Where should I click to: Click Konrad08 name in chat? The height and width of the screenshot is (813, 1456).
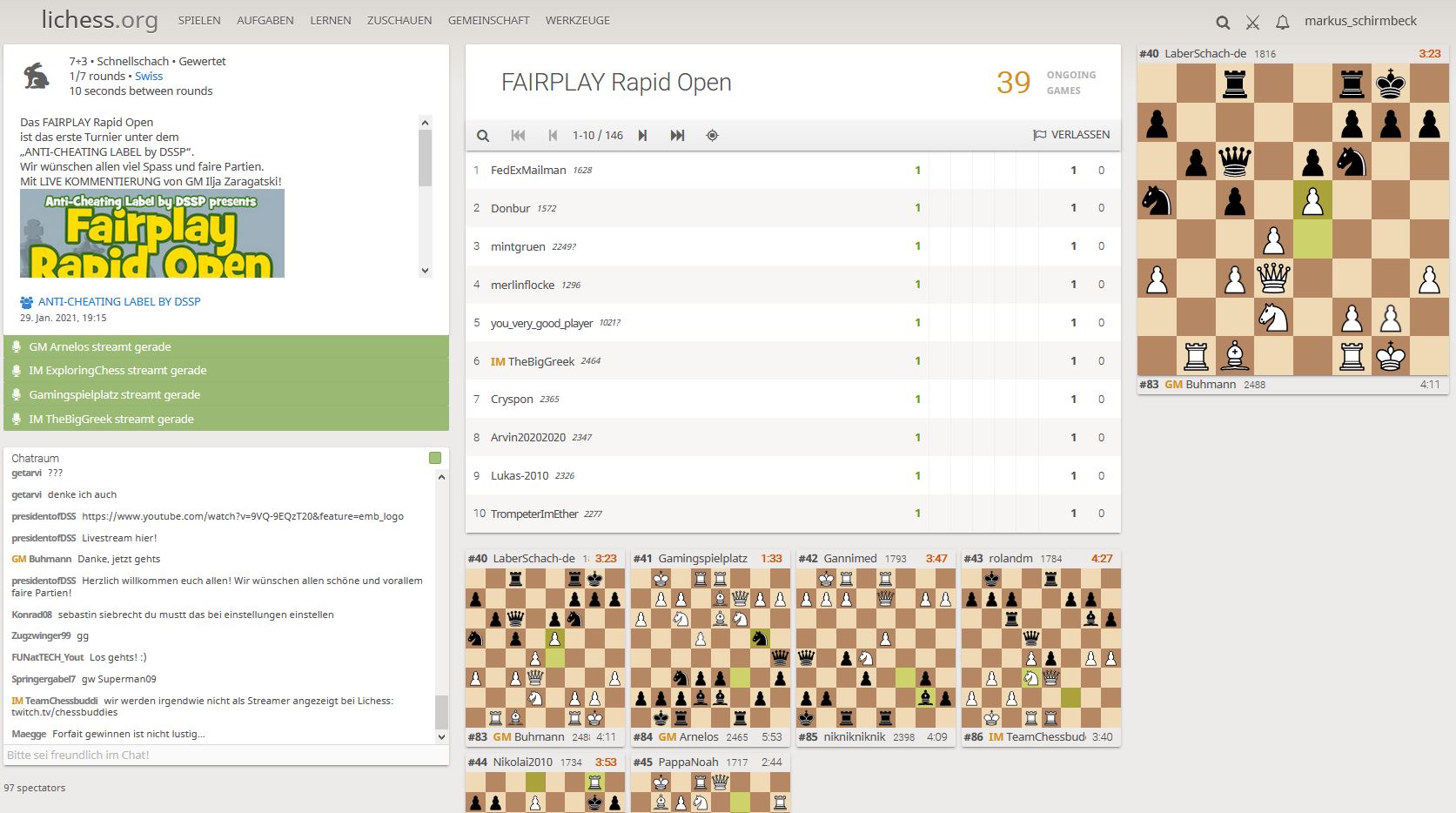pyautogui.click(x=32, y=615)
